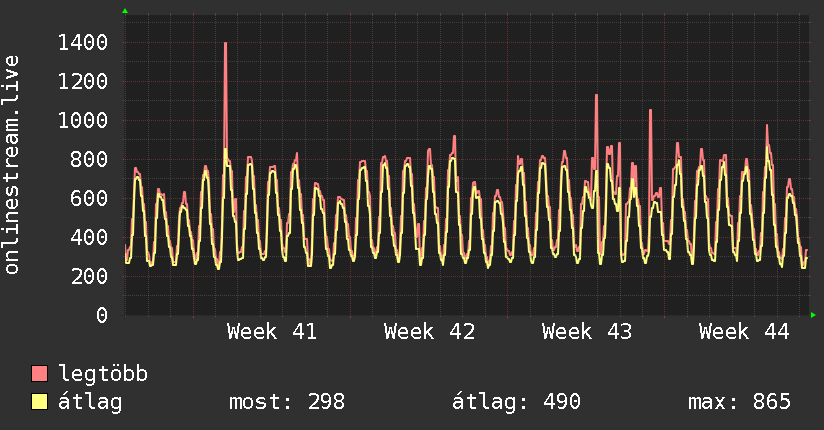
Task: Click the onlinestream.live vertical axis title
Action: [x=12, y=165]
